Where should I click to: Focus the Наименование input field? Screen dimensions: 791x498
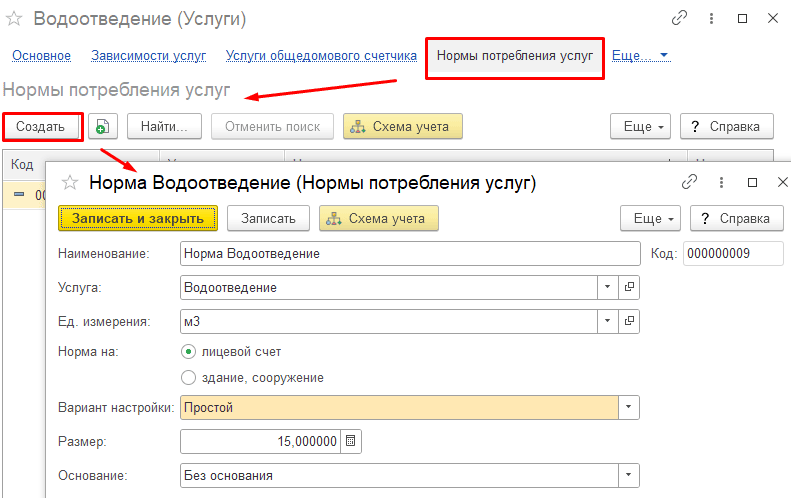tap(410, 253)
